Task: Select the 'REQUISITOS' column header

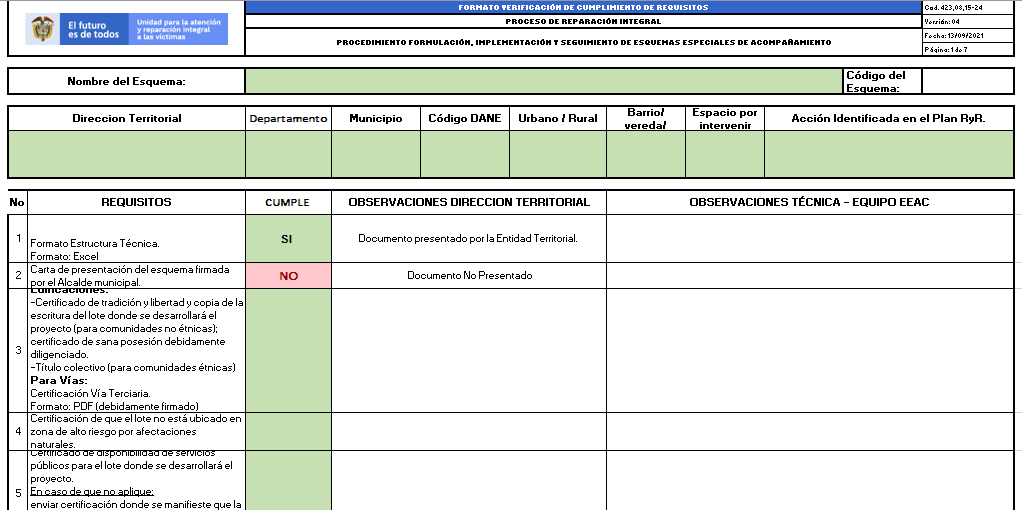Action: click(x=136, y=202)
